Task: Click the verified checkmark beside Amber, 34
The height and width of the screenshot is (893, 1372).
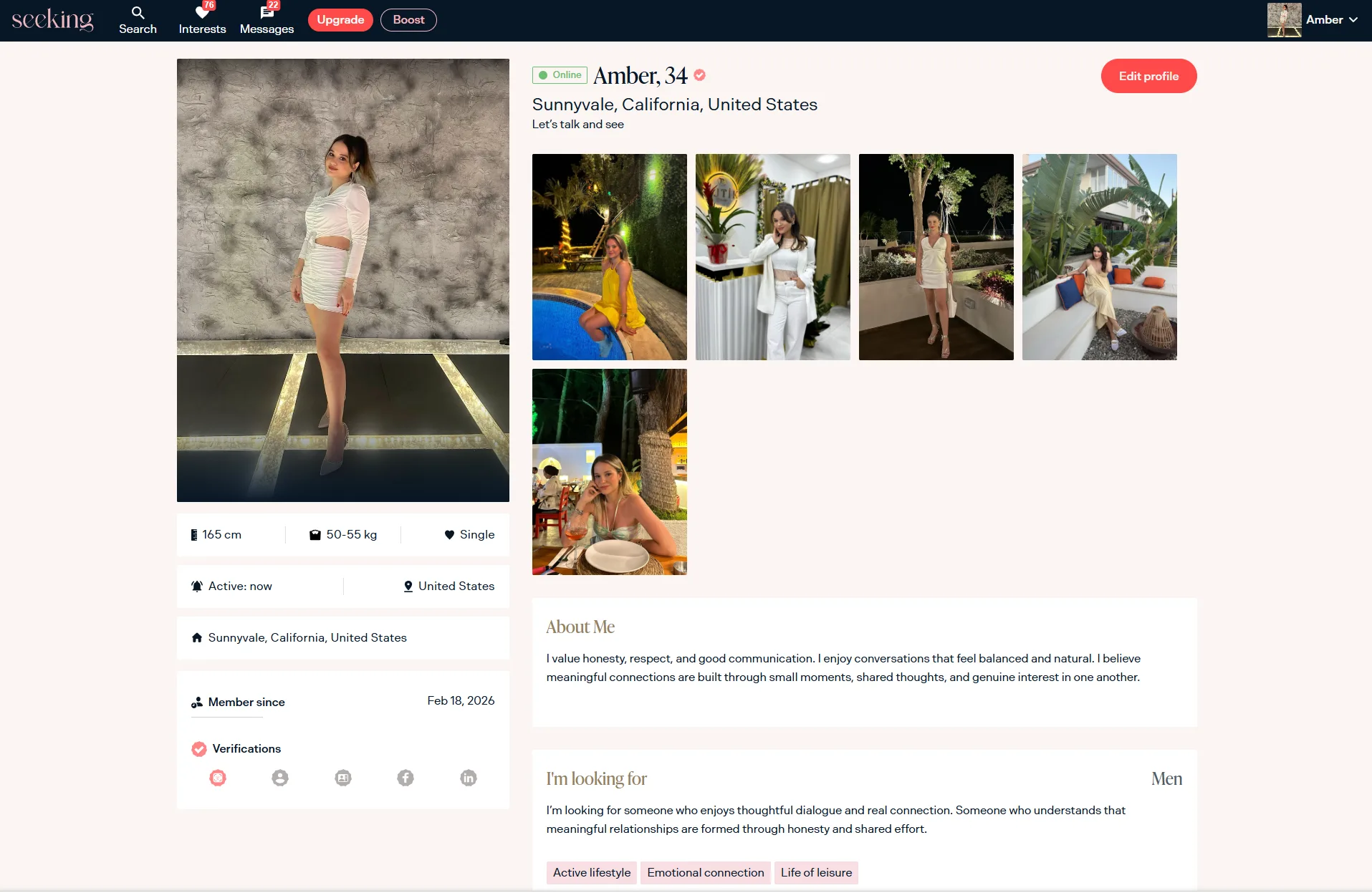Action: coord(700,75)
